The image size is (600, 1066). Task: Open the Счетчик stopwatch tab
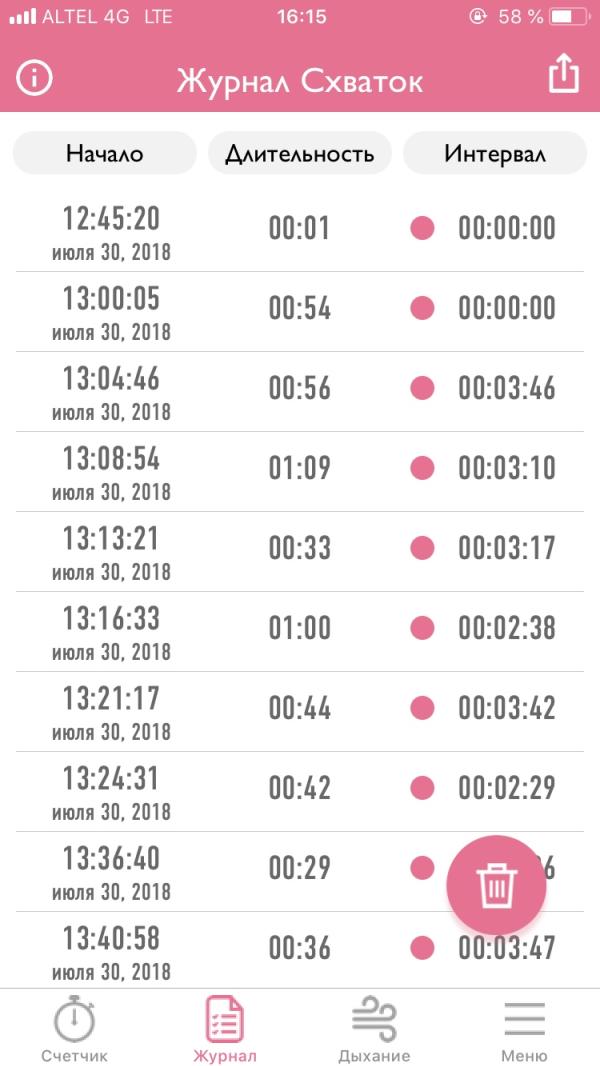pyautogui.click(x=74, y=1030)
